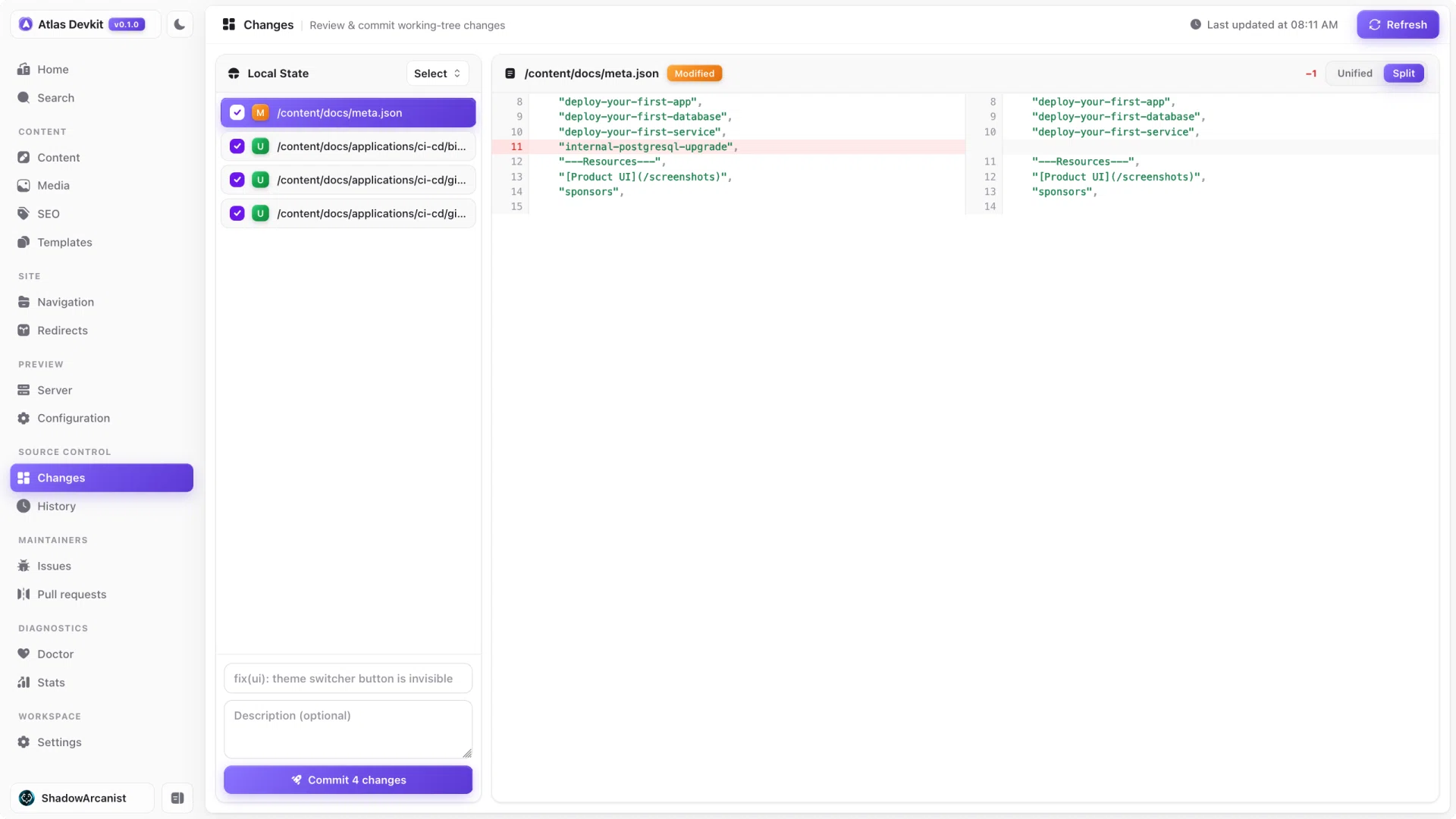Uncheck ci-cd/bi... file checkbox
Image resolution: width=1456 pixels, height=819 pixels.
pos(237,146)
